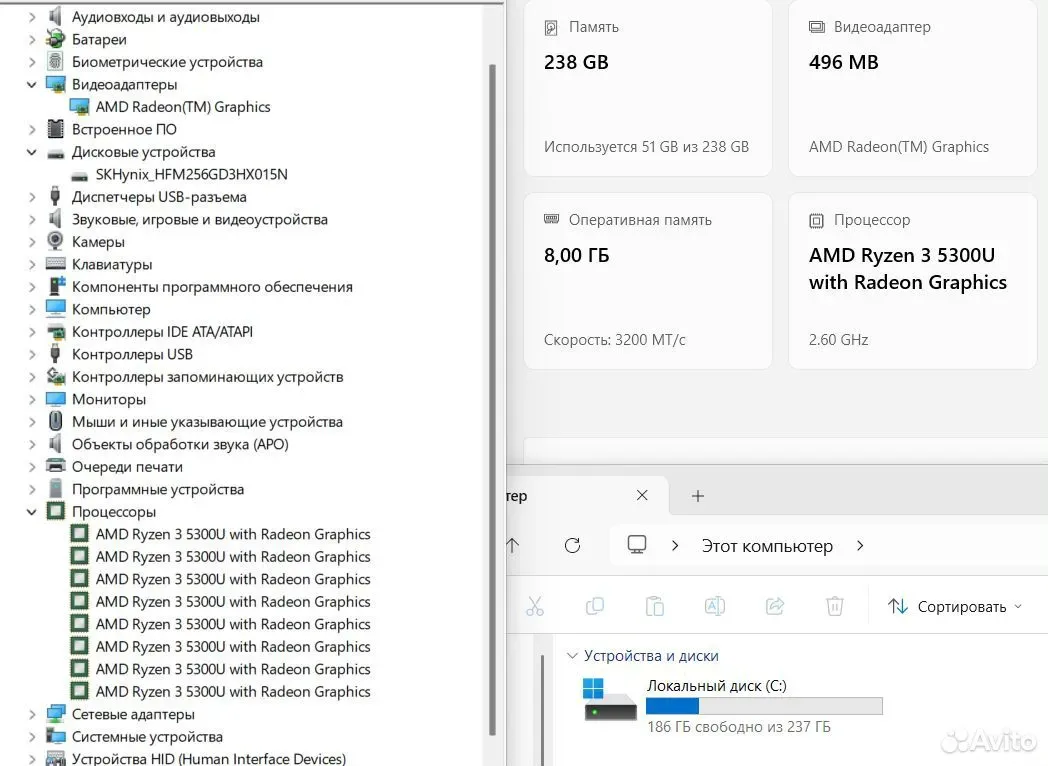Click the Copy icon in Explorer toolbar
Viewport: 1048px width, 766px height.
(x=595, y=606)
